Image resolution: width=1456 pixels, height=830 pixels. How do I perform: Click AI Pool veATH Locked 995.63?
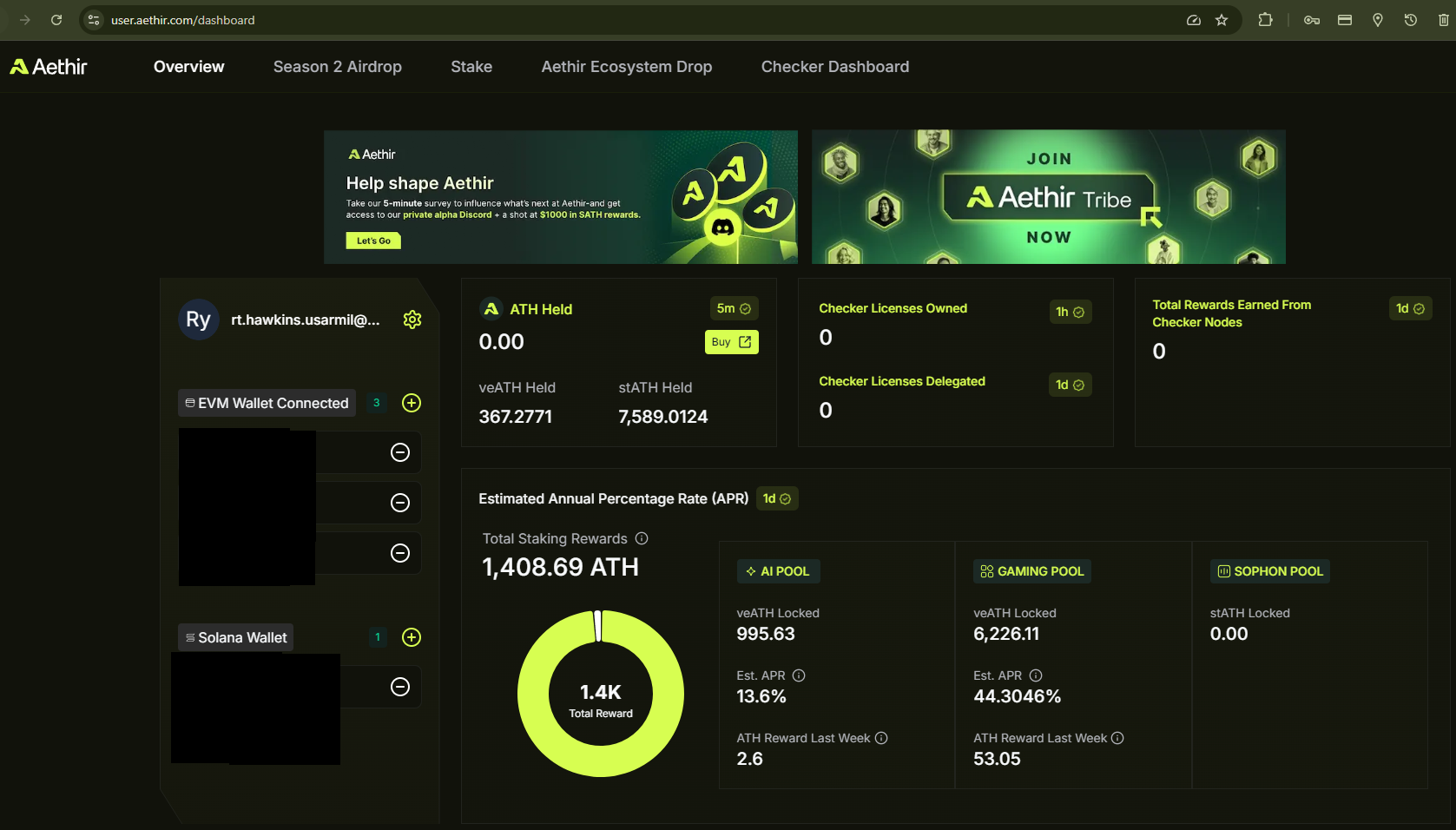pyautogui.click(x=766, y=634)
